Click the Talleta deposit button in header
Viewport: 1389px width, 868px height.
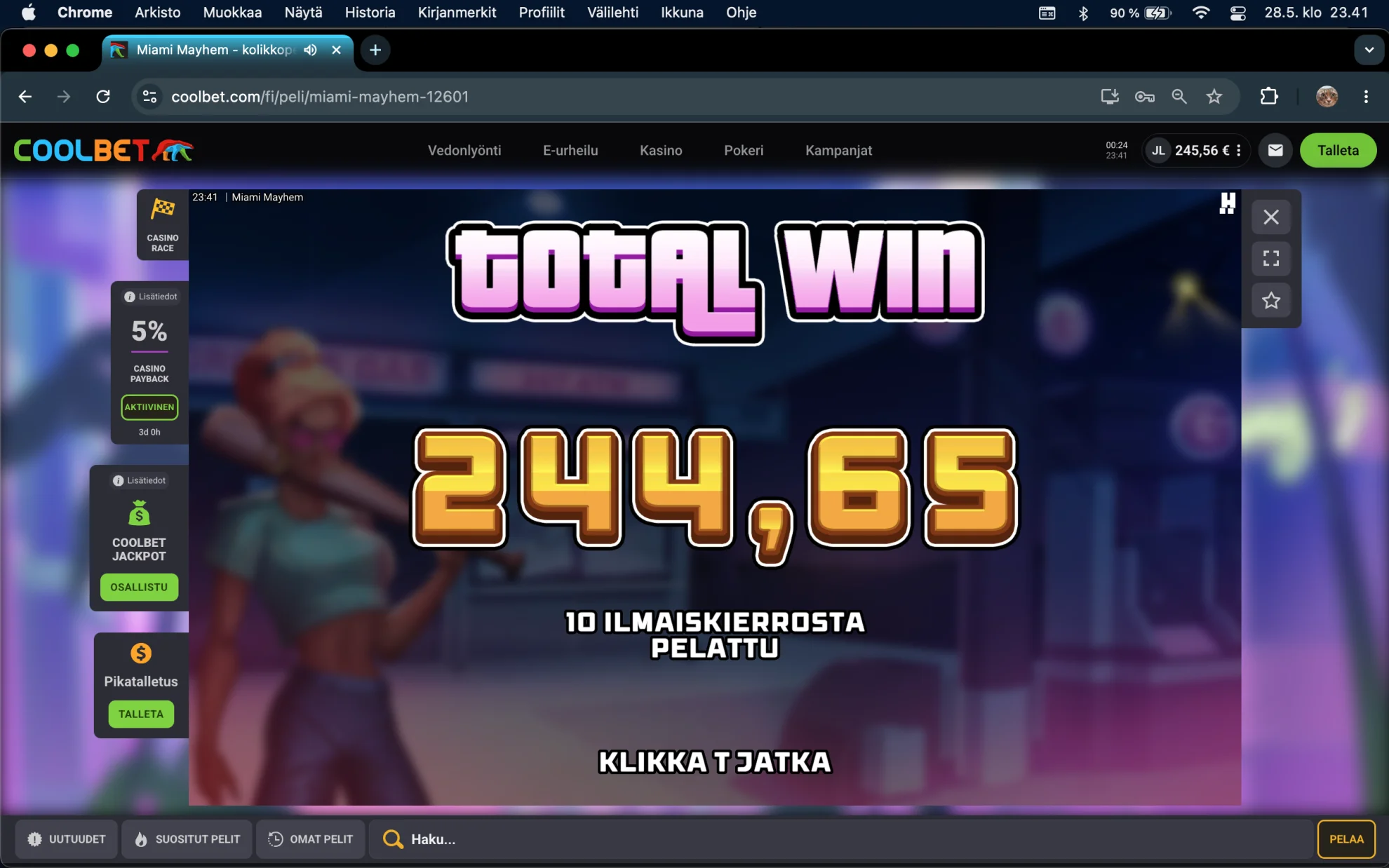click(1338, 151)
